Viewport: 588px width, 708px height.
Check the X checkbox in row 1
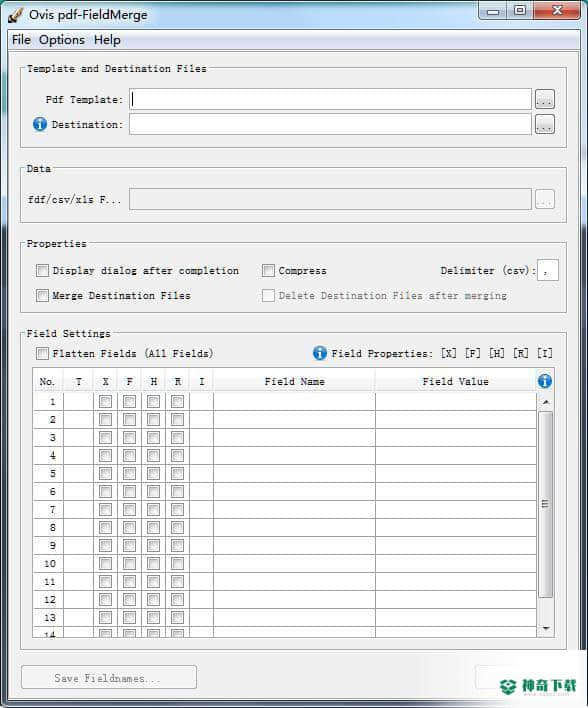pos(105,401)
